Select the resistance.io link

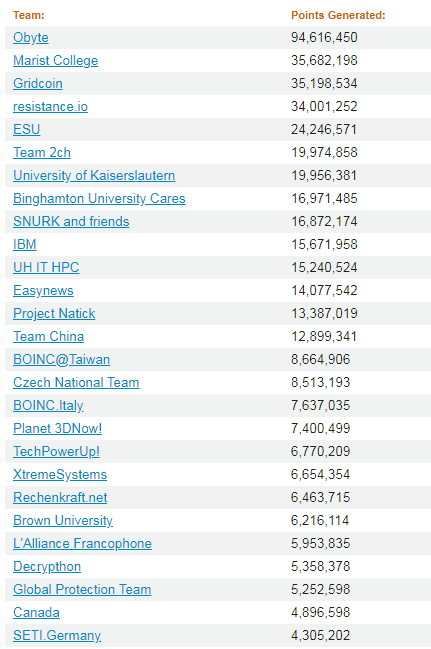pyautogui.click(x=51, y=107)
